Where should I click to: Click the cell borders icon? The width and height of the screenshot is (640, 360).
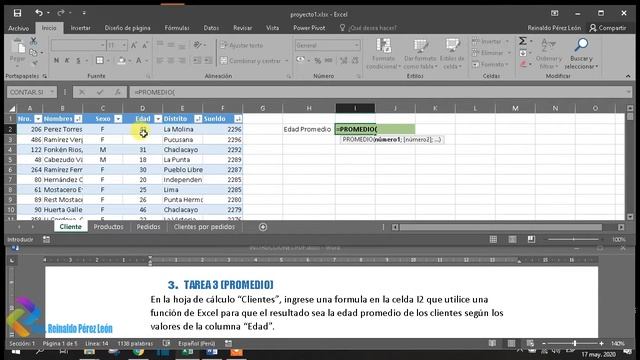point(100,61)
